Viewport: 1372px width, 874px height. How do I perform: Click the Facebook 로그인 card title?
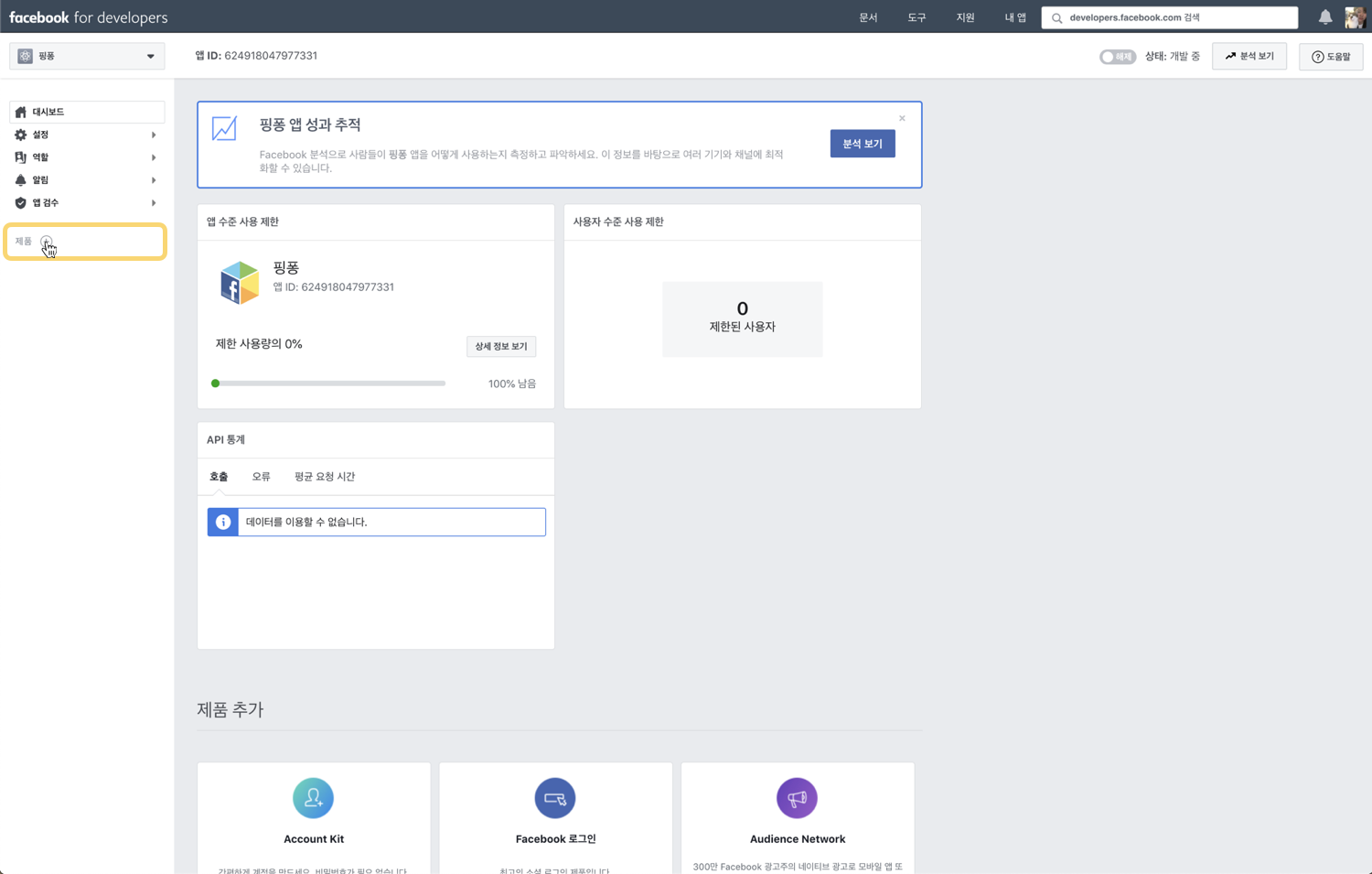(x=555, y=839)
